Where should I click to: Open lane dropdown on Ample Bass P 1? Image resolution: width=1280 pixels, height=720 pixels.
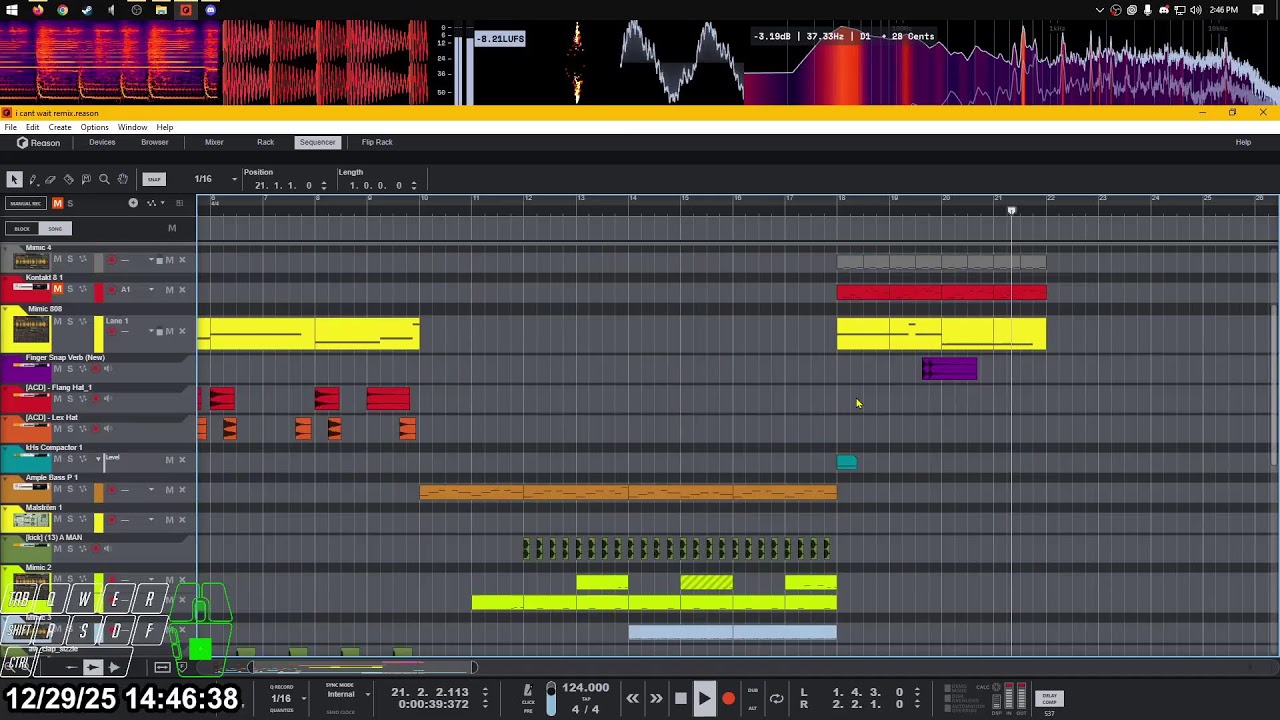(x=152, y=489)
